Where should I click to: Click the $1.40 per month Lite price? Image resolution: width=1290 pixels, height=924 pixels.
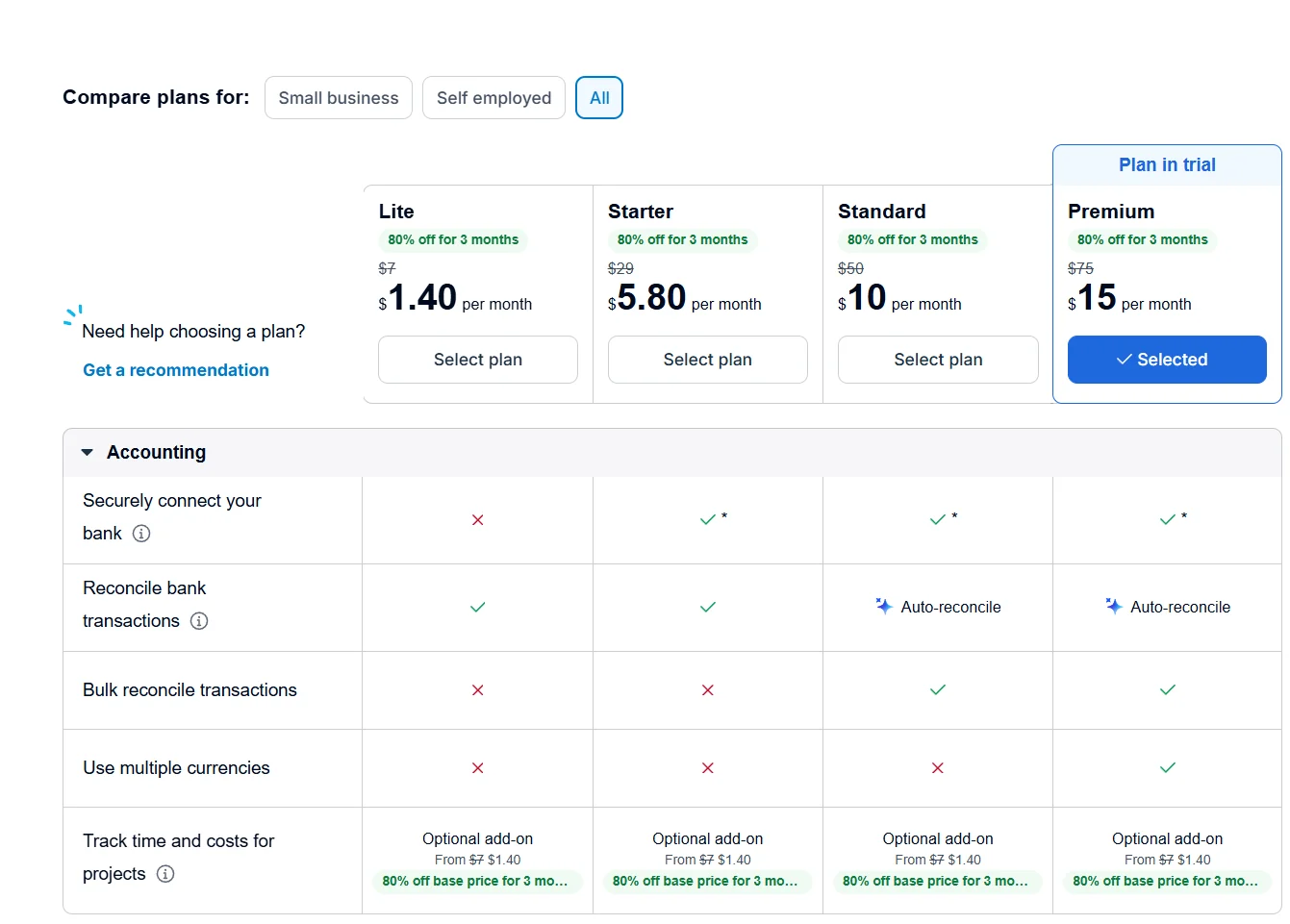coord(455,298)
